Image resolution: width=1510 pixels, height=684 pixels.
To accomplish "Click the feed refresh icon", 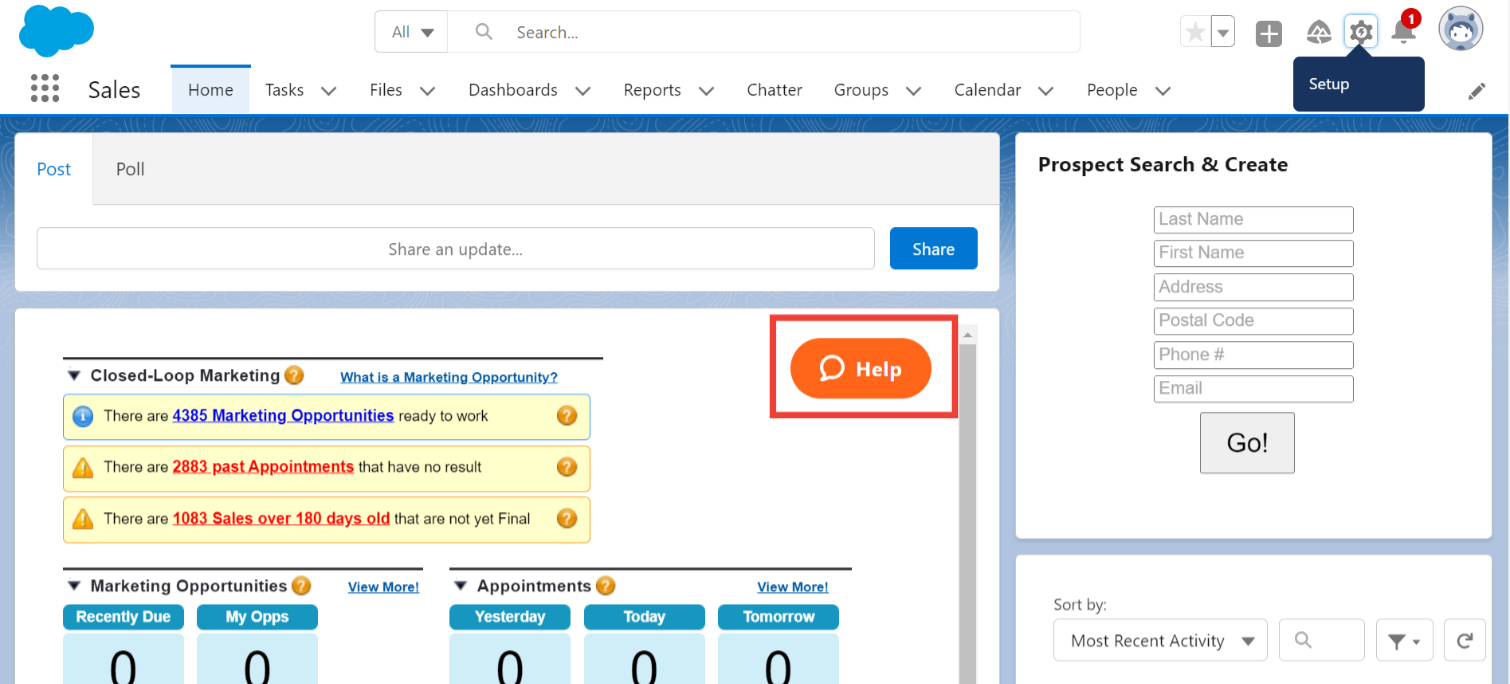I will pyautogui.click(x=1464, y=641).
